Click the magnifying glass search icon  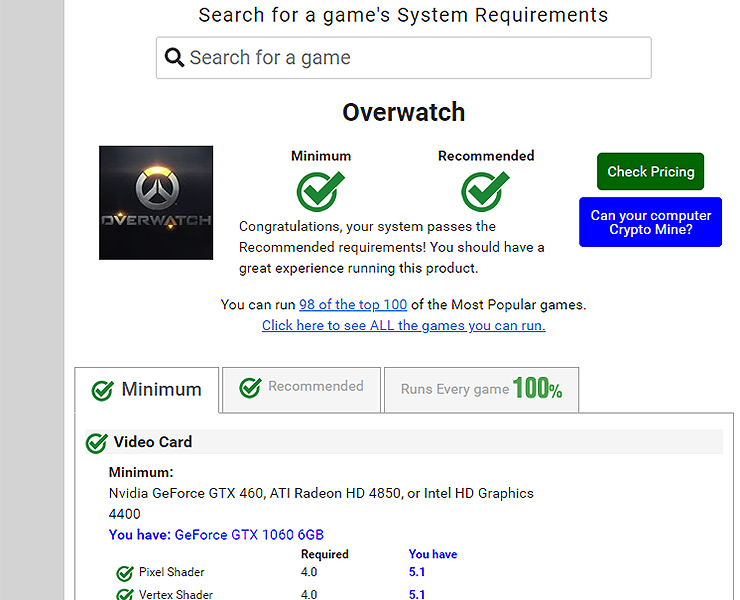174,58
